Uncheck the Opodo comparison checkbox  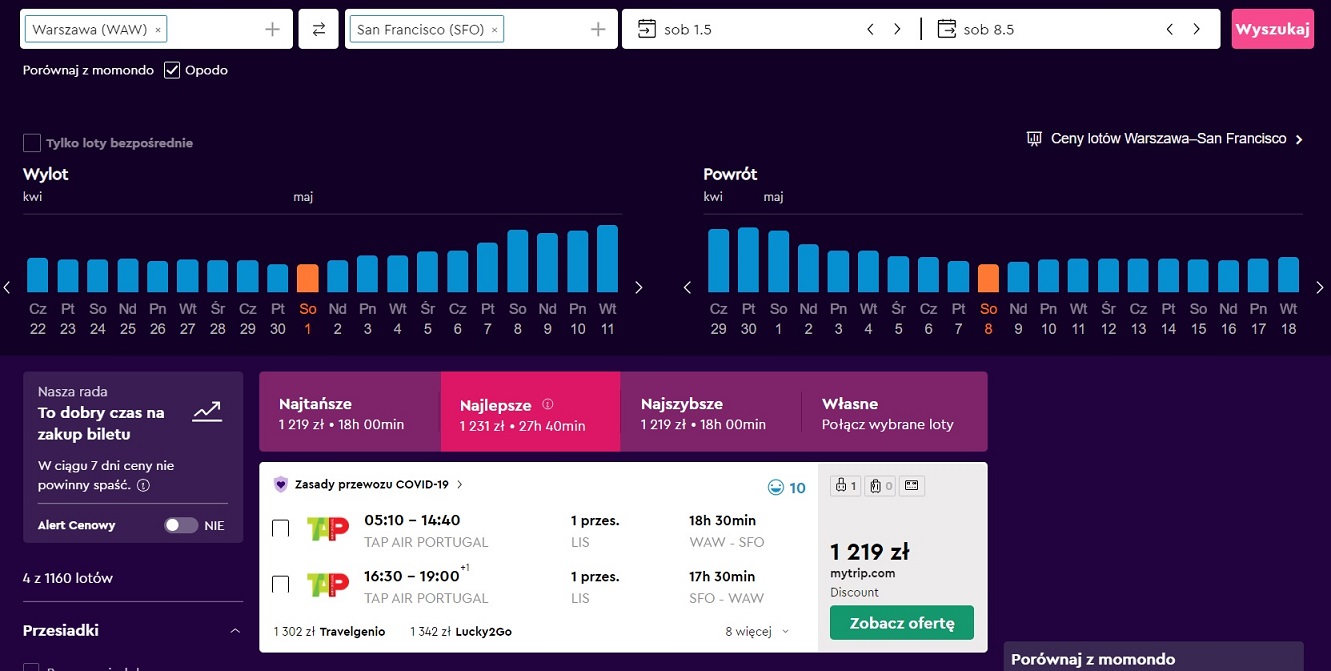[172, 70]
